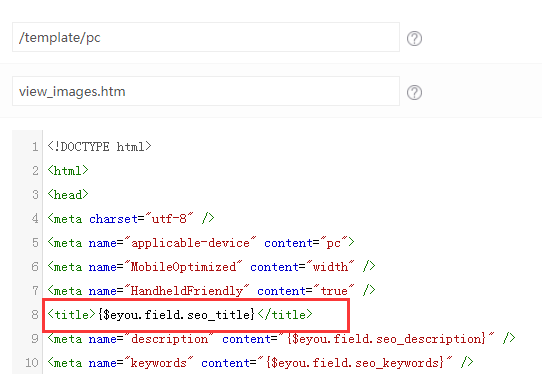Click {$eyou.field.seo_title} inside title tag
Image resolution: width=542 pixels, height=374 pixels.
(176, 315)
